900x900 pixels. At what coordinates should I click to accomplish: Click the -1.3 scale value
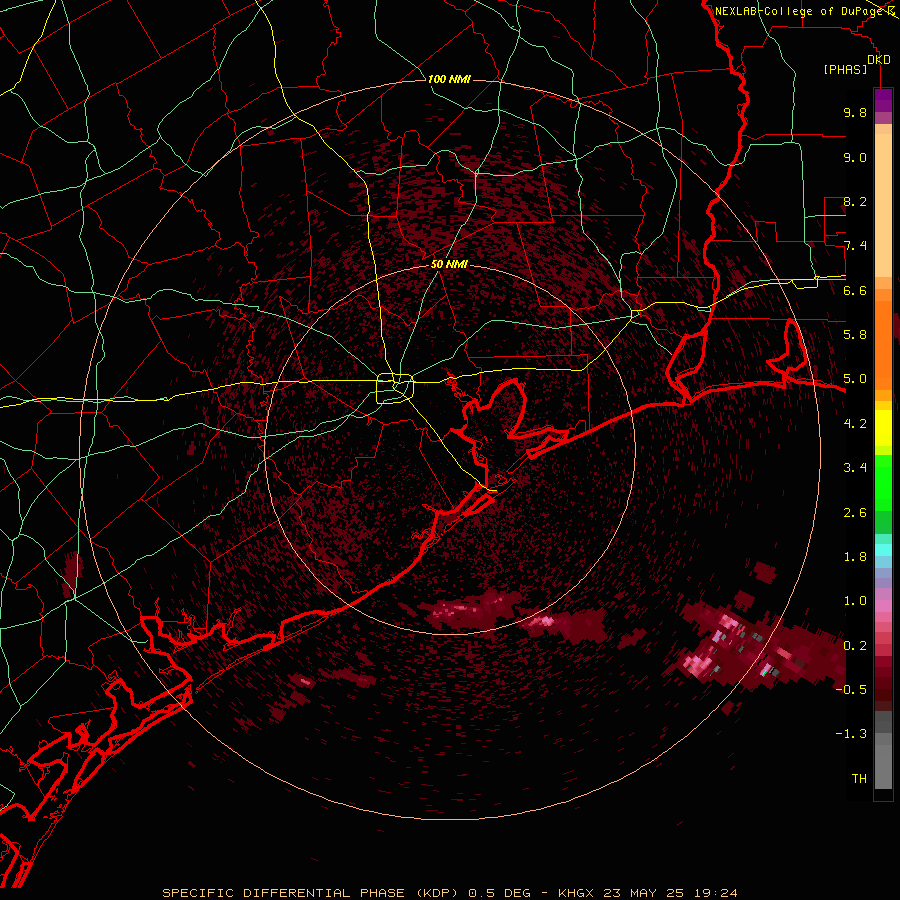click(851, 734)
